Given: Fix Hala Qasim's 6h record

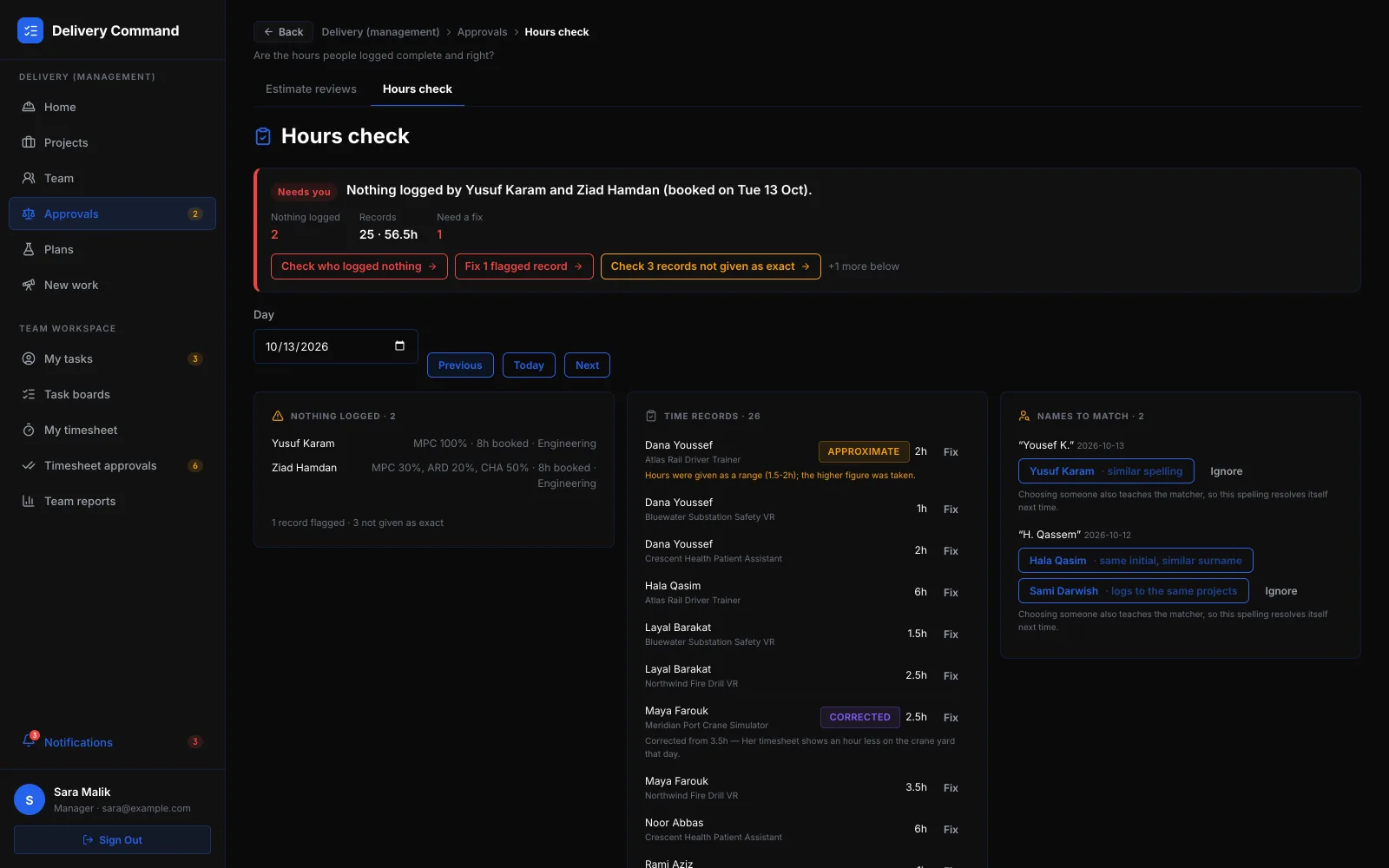Looking at the screenshot, I should pos(951,593).
